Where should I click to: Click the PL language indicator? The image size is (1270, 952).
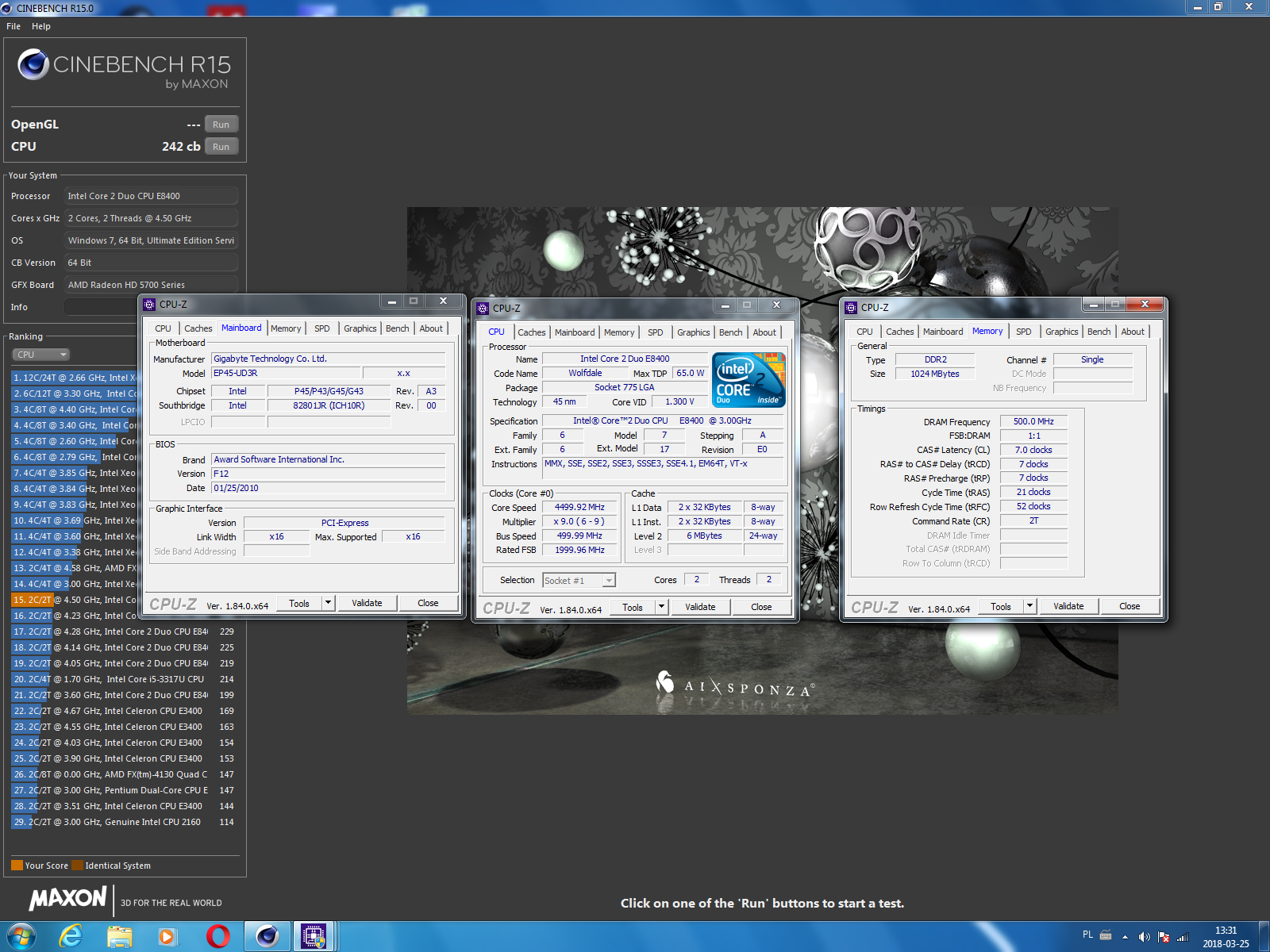point(1087,935)
